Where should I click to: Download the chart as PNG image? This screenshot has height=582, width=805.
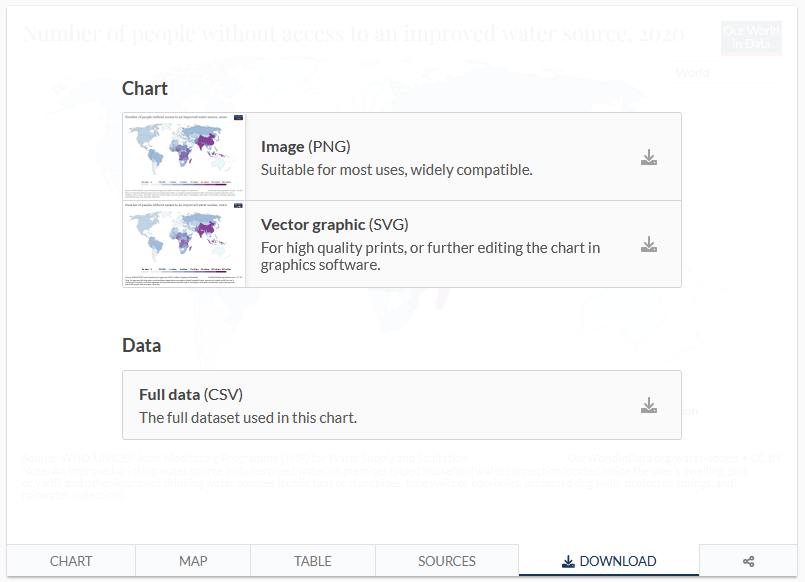[649, 157]
